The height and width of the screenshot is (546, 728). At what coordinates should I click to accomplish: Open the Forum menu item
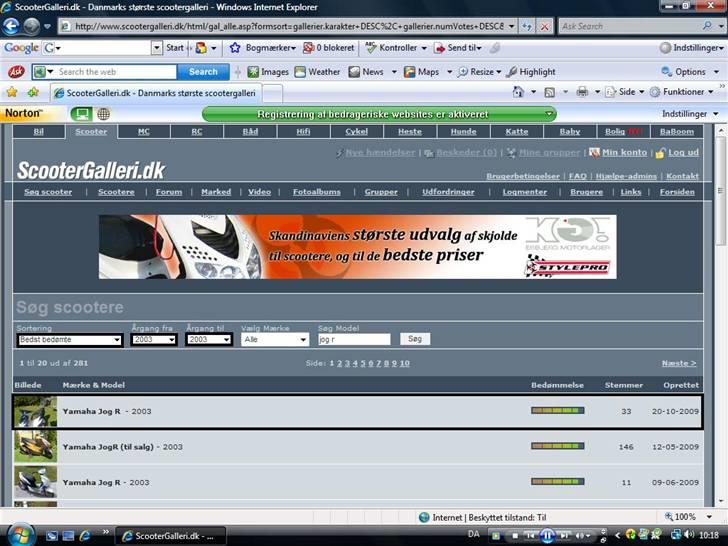[x=169, y=191]
